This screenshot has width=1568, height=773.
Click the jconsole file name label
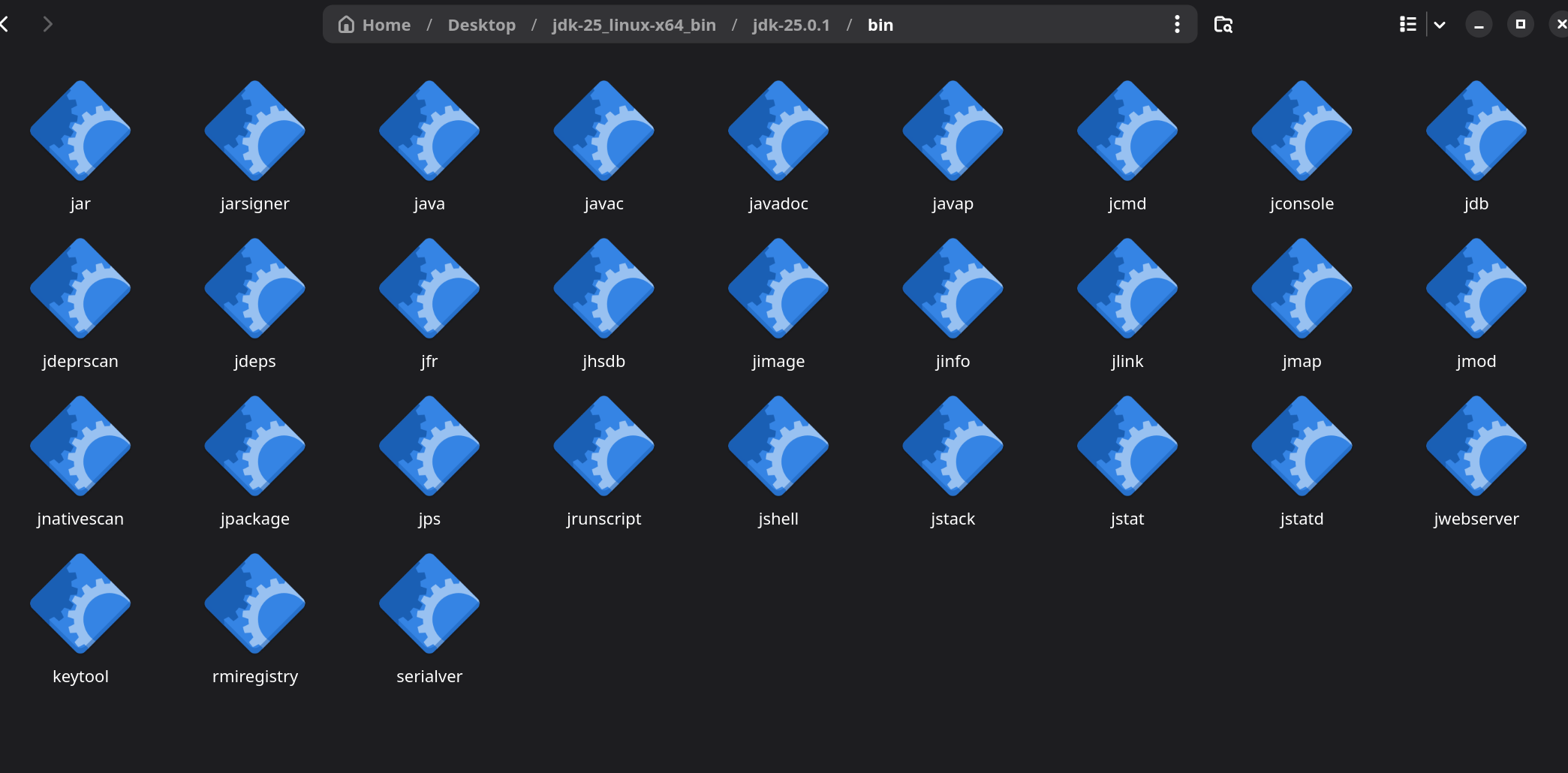(x=1302, y=203)
